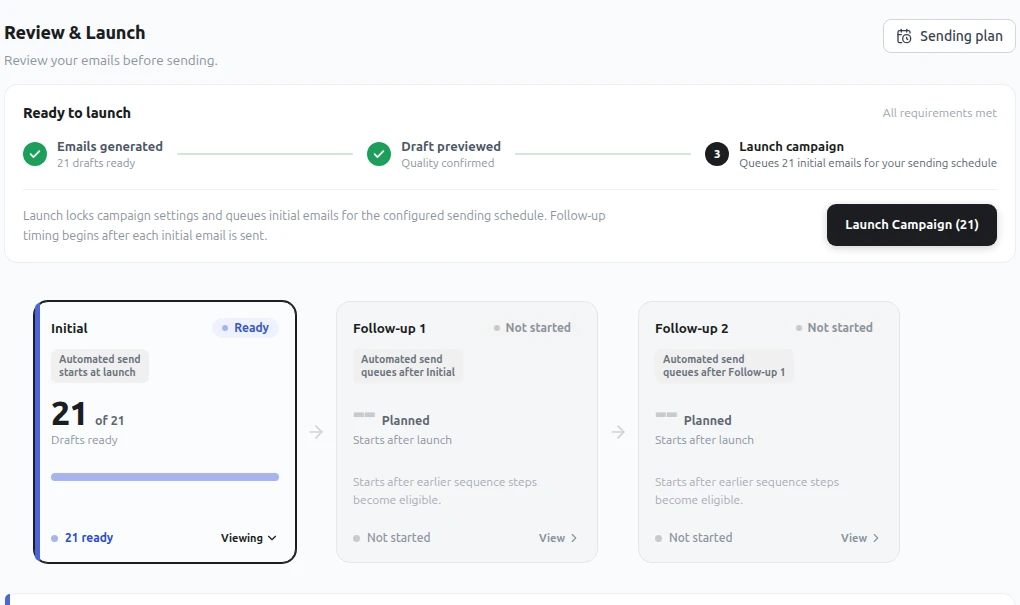Screen dimensions: 1020x605
Task: Click the Ready status badge on Initial
Action: [245, 328]
